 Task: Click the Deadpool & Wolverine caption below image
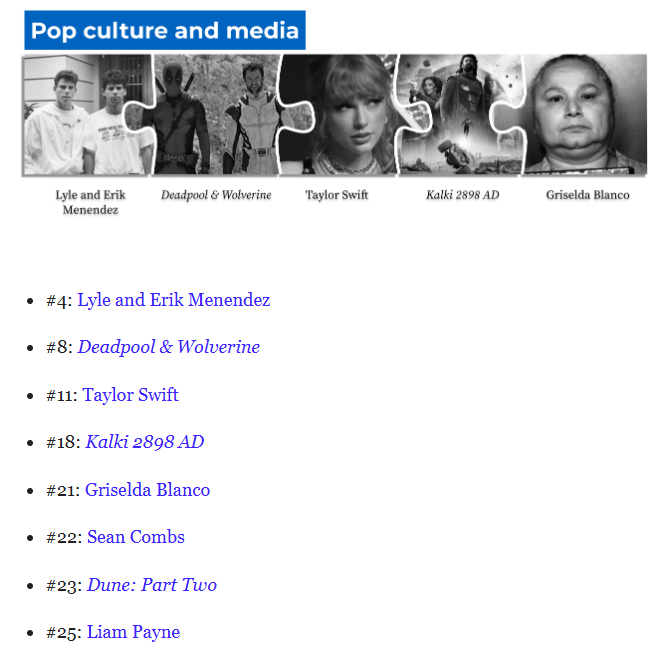[216, 195]
